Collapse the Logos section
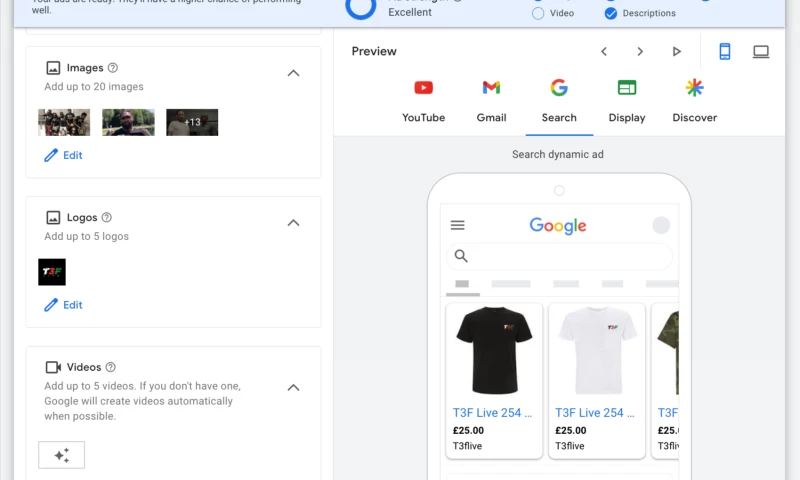The image size is (800, 480). [x=293, y=223]
